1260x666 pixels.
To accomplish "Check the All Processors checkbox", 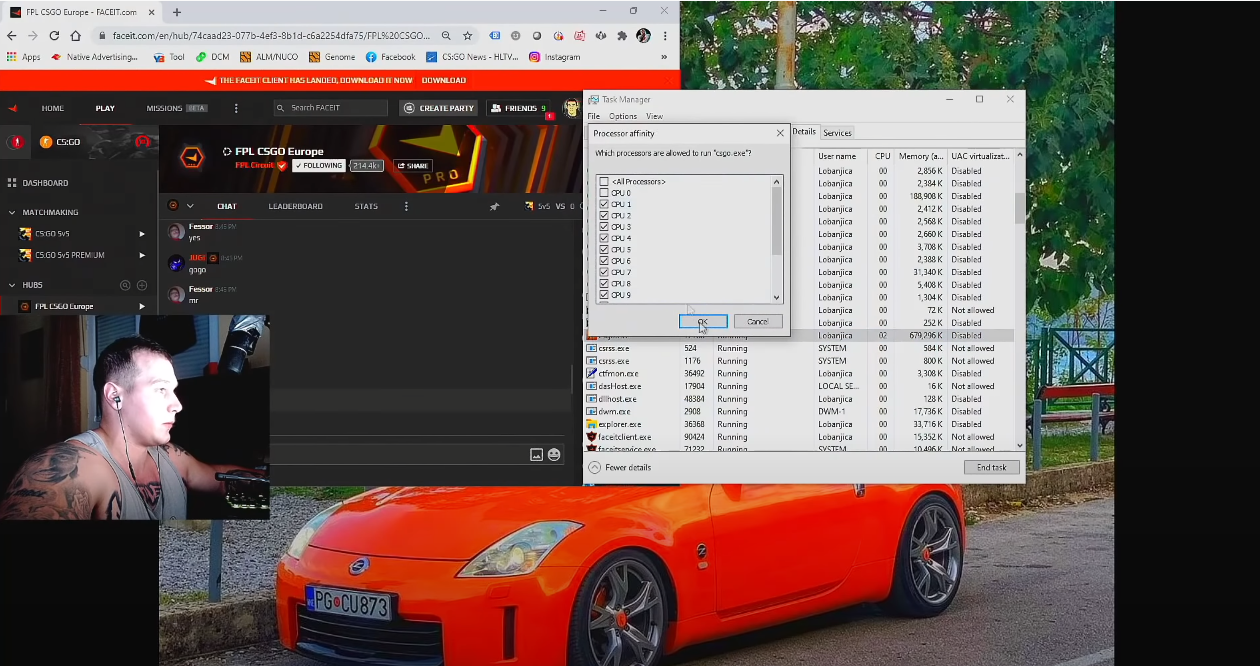I will tap(603, 182).
